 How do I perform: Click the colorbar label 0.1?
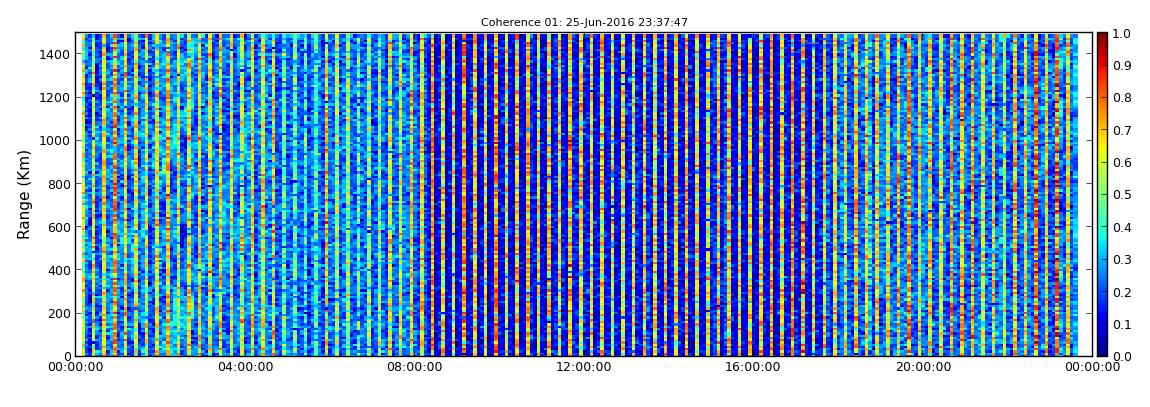tap(1122, 324)
